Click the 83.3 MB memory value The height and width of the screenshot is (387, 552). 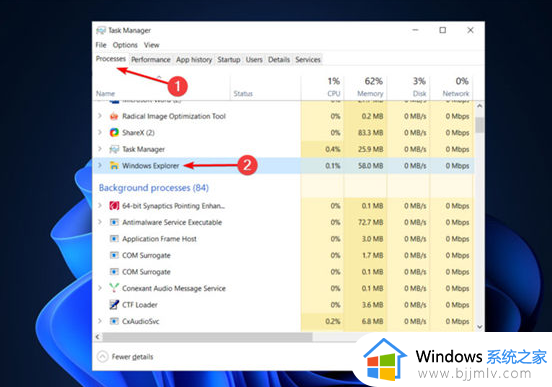[371, 133]
